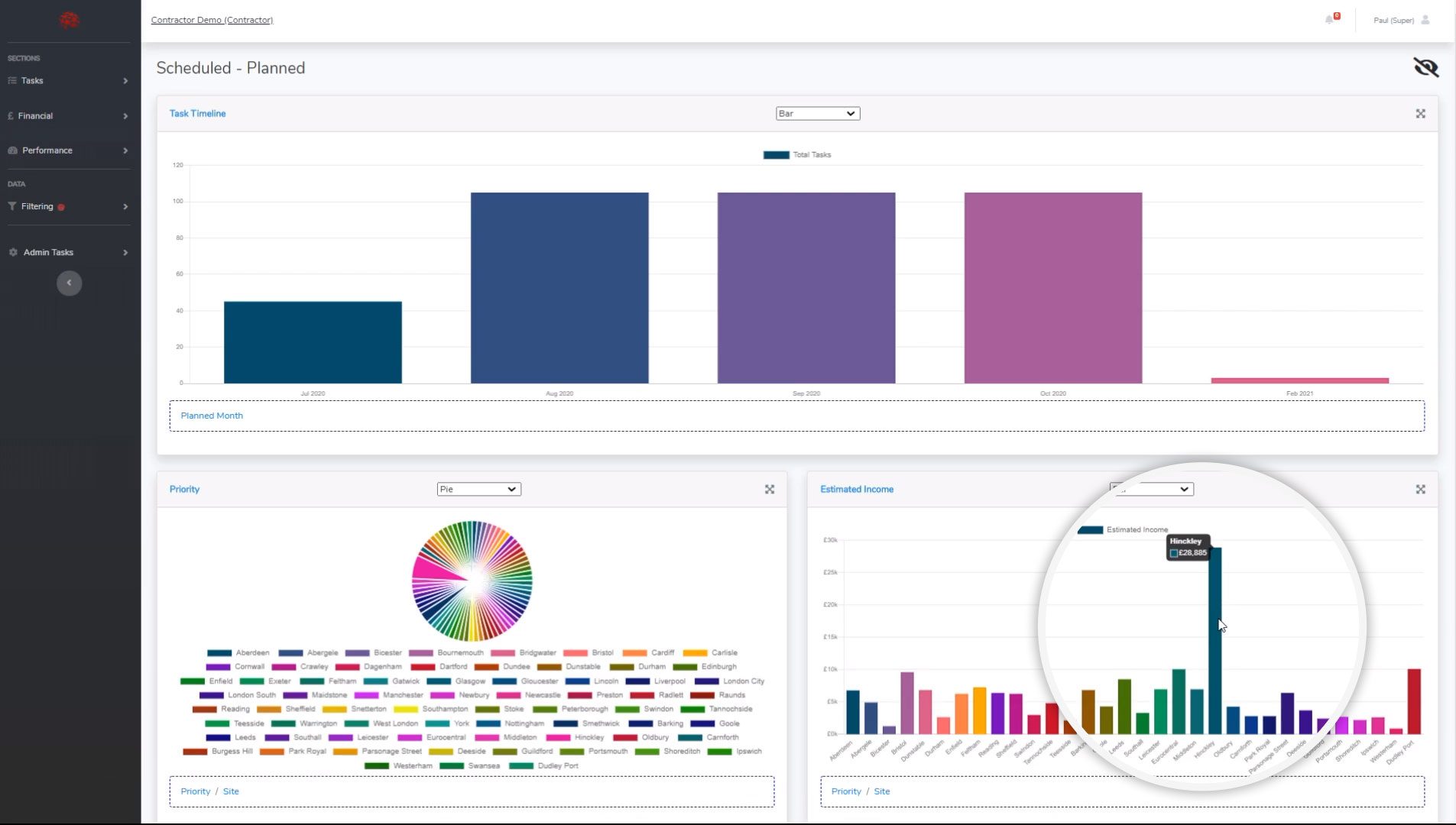Click the Planned Month grouping link

212,416
